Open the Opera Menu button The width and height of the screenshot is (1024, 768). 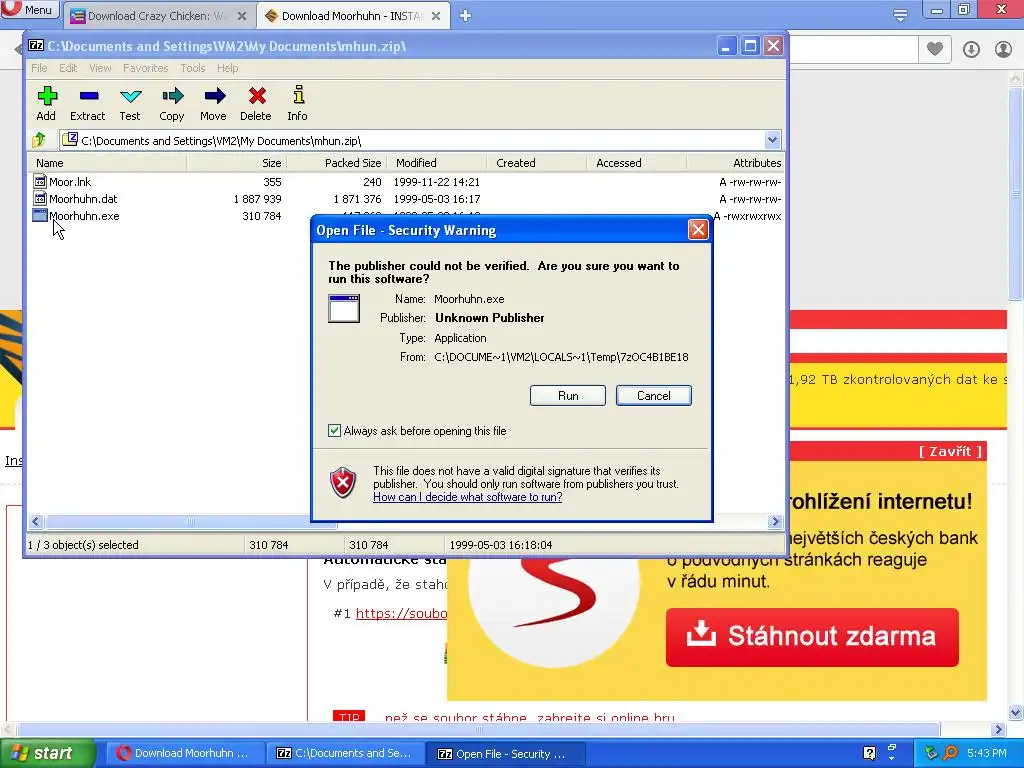pyautogui.click(x=30, y=10)
